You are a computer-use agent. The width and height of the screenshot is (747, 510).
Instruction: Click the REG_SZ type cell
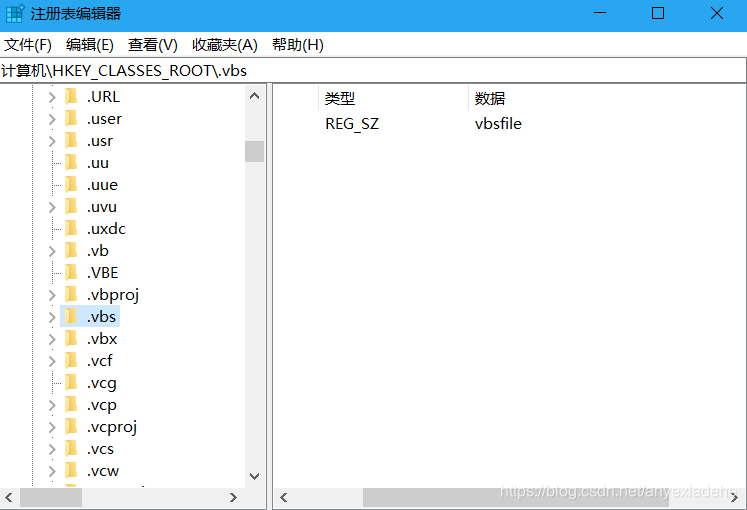click(x=352, y=124)
